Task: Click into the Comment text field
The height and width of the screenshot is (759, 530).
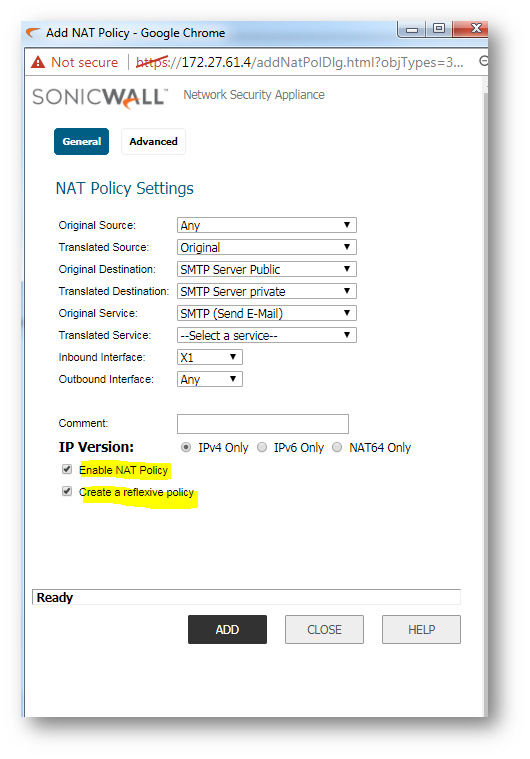Action: point(263,424)
